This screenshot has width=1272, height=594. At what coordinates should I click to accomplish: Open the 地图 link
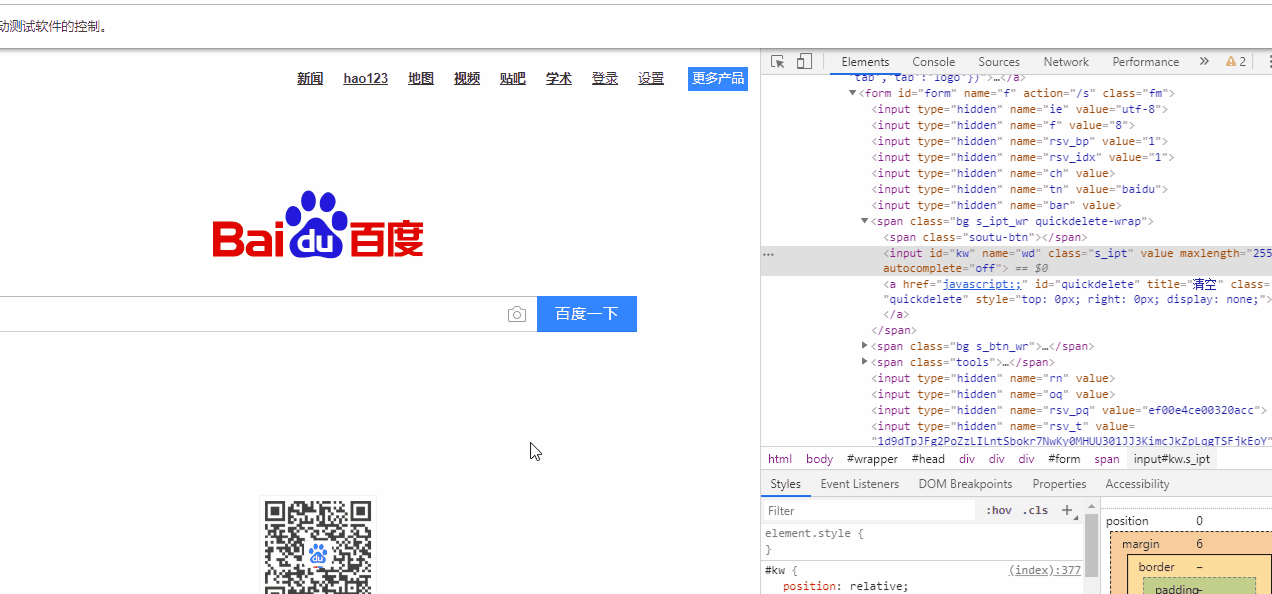tap(421, 78)
